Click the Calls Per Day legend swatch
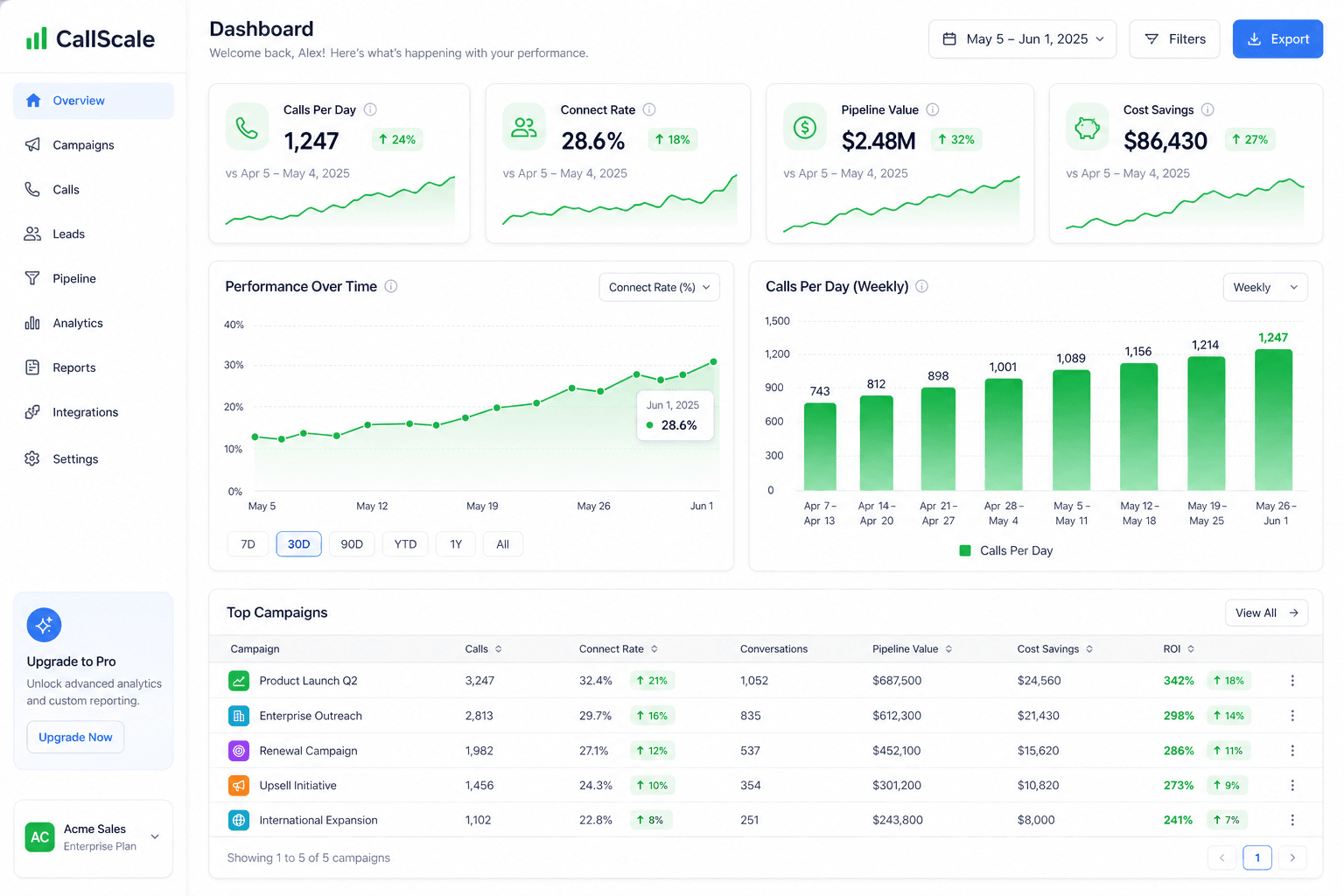This screenshot has height=896, width=1344. [965, 551]
